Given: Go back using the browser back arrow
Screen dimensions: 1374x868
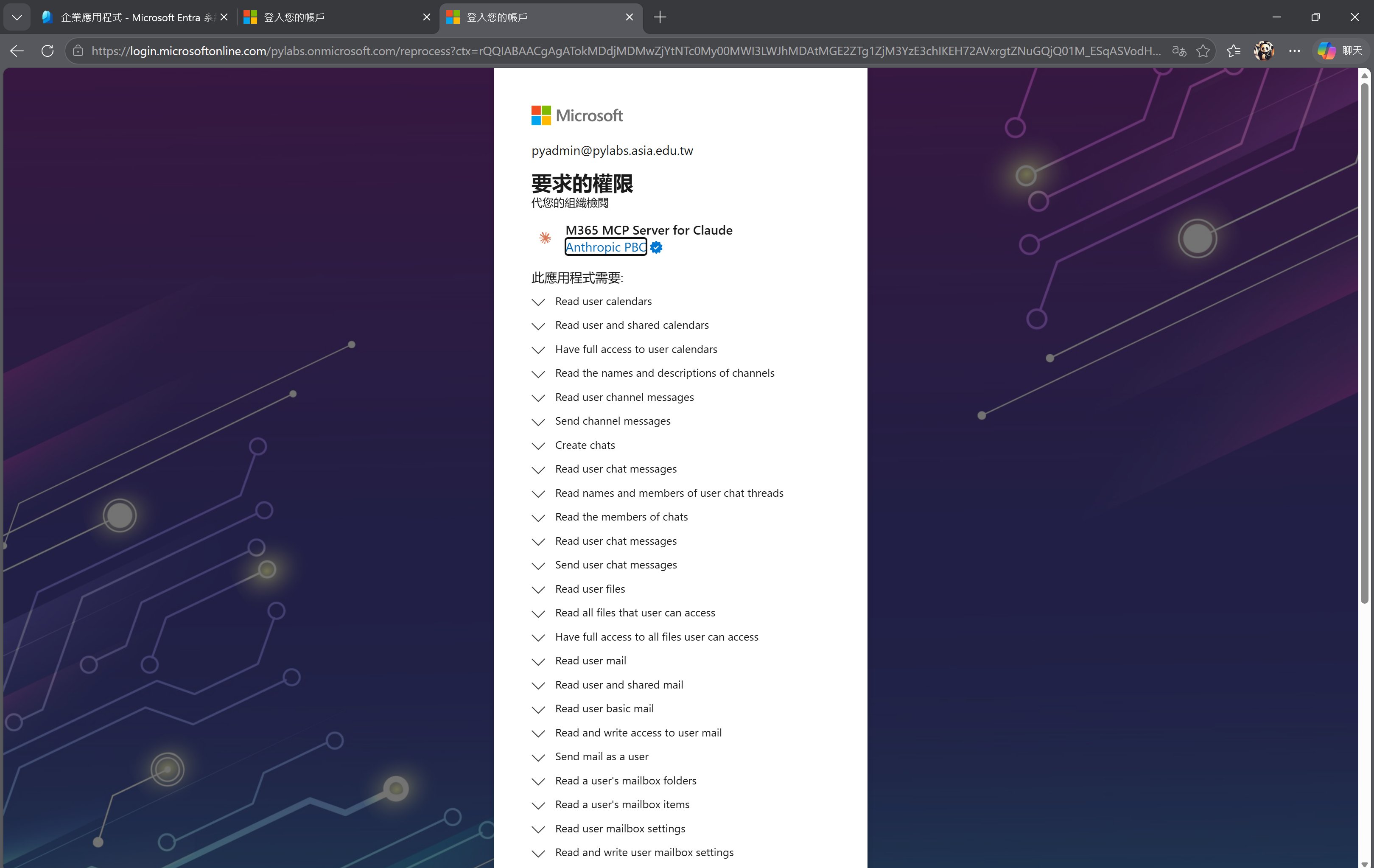Looking at the screenshot, I should [x=17, y=51].
